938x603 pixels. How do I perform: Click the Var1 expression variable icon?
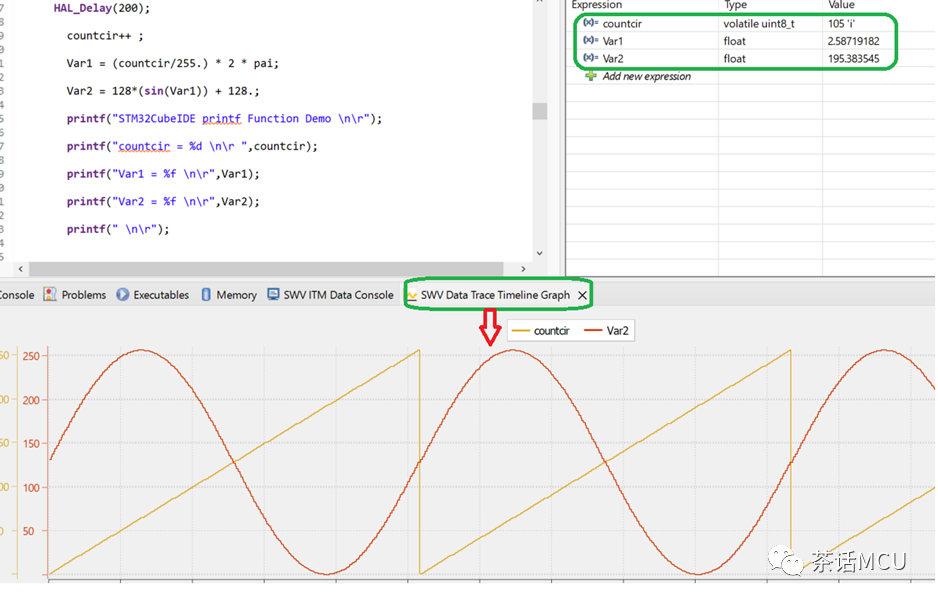coord(590,40)
